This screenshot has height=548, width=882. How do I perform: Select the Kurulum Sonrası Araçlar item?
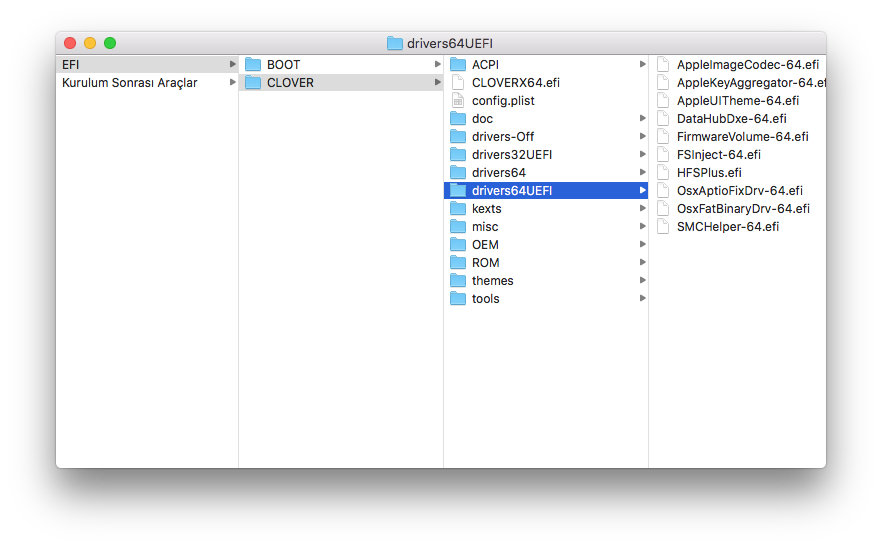click(x=129, y=83)
